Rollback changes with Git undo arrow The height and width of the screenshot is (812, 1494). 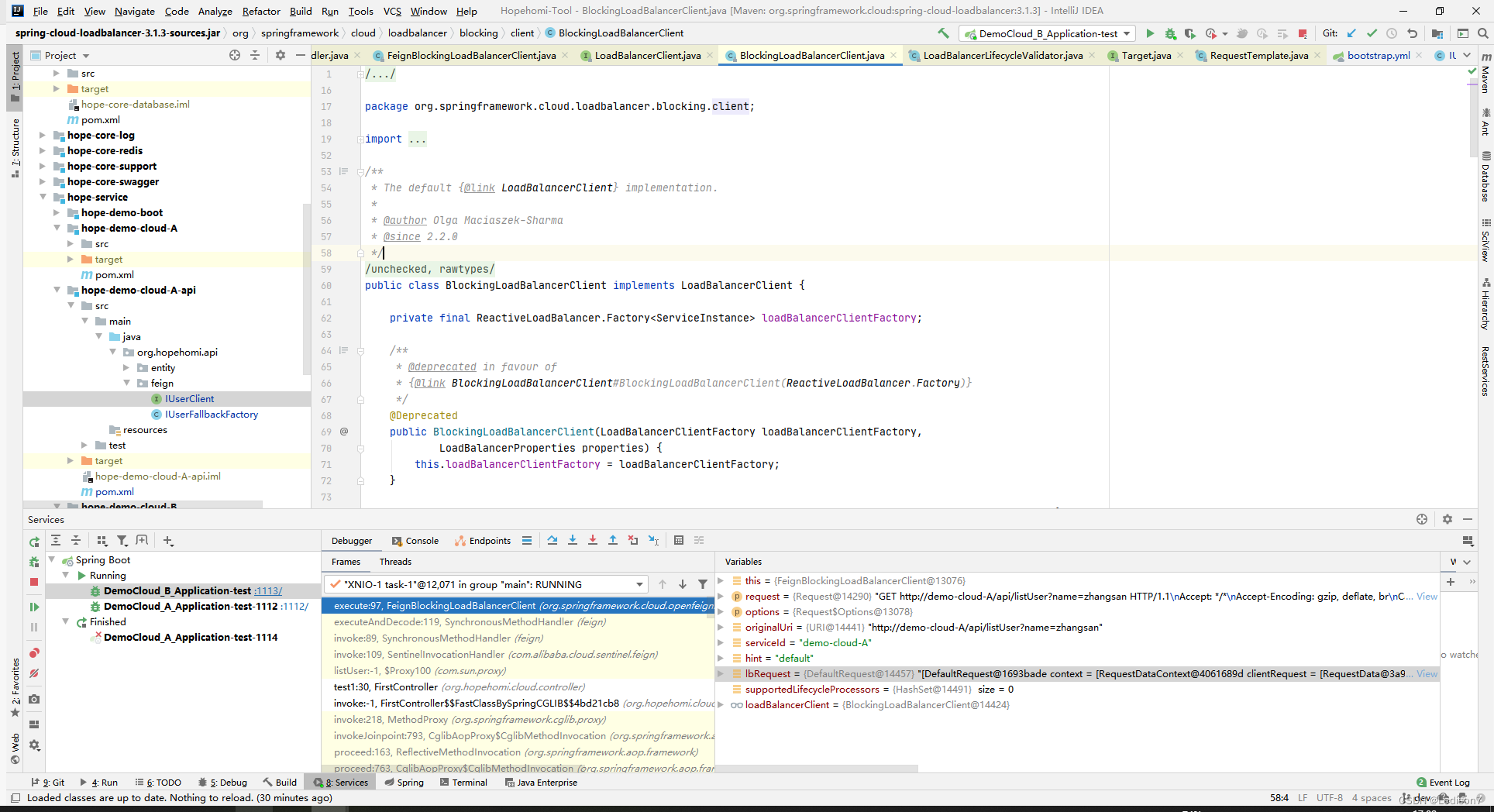(1412, 33)
